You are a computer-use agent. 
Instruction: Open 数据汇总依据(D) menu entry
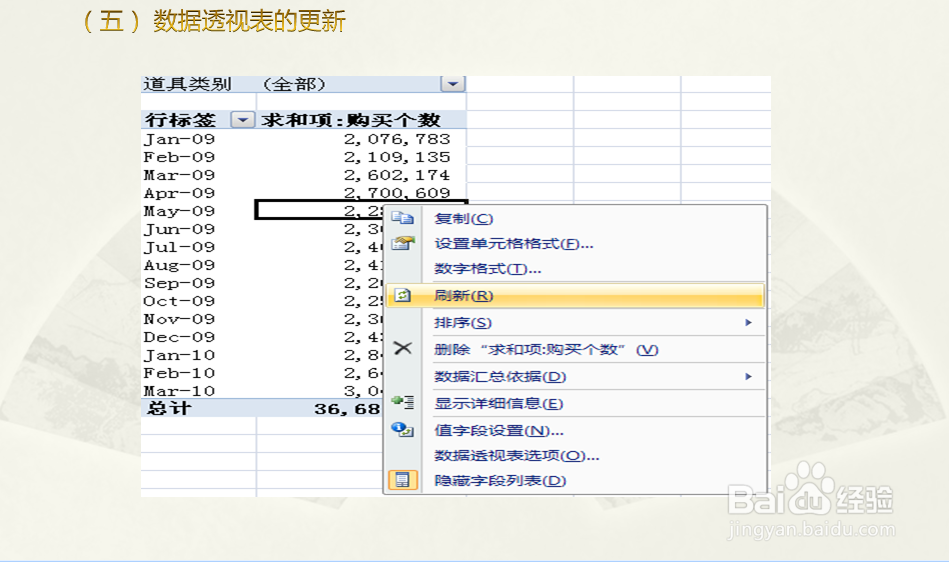pos(500,377)
